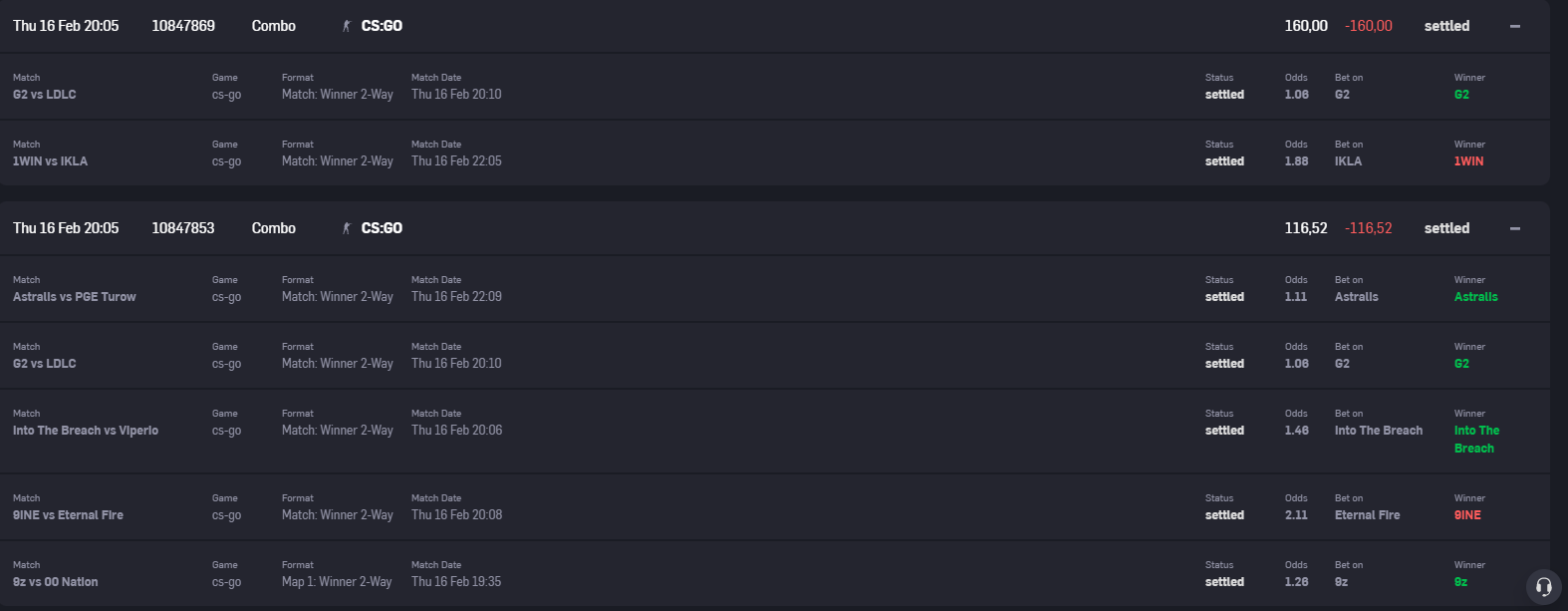Open the Astralis vs PGE Turow match
Image resolution: width=1568 pixels, height=611 pixels.
tap(75, 297)
